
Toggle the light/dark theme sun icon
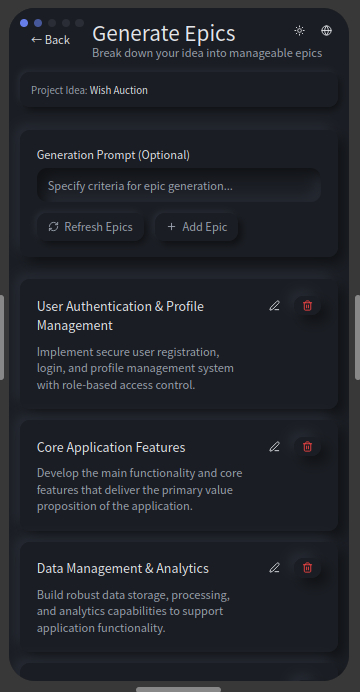coord(300,30)
